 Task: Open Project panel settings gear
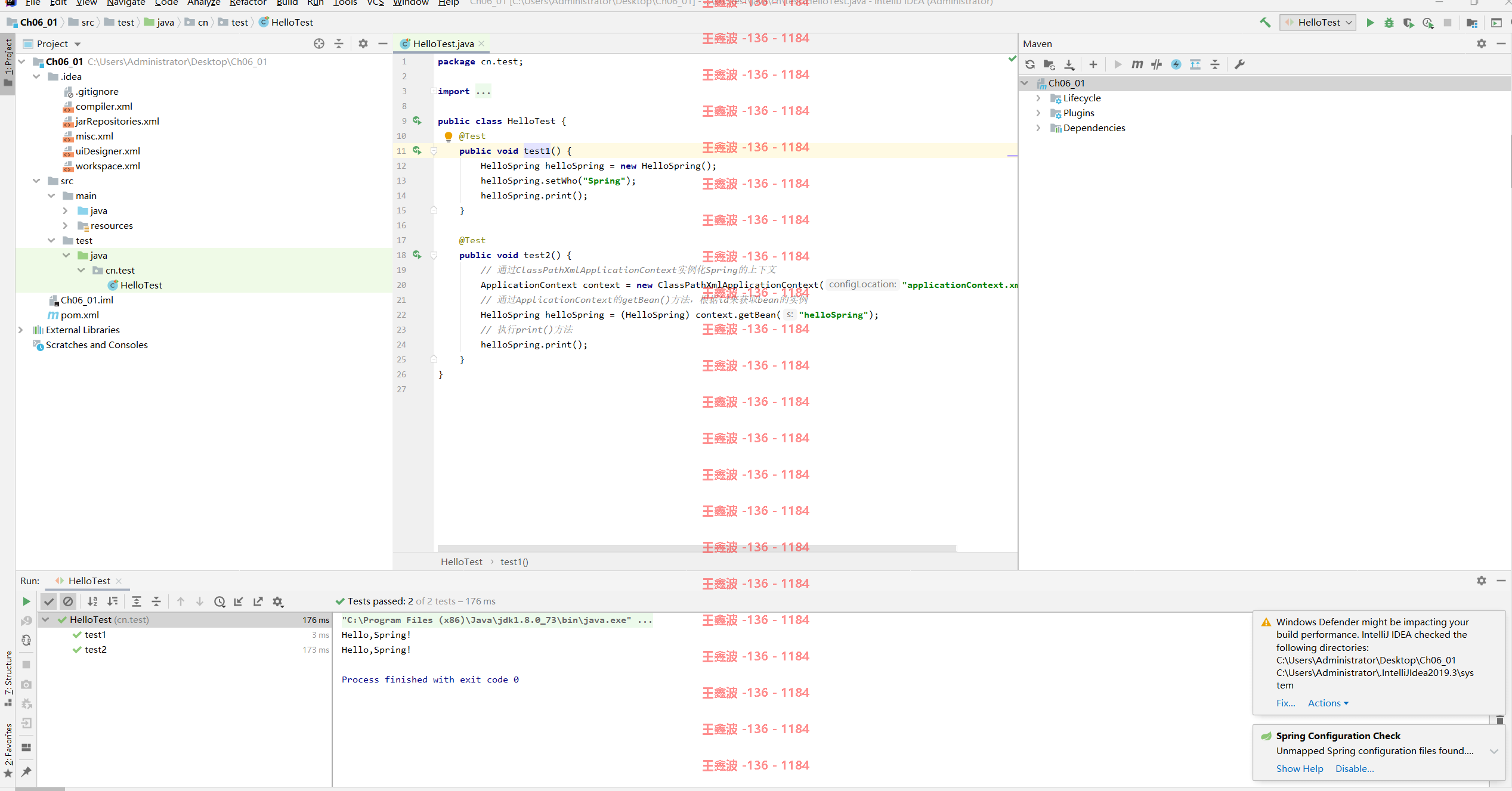[x=363, y=44]
